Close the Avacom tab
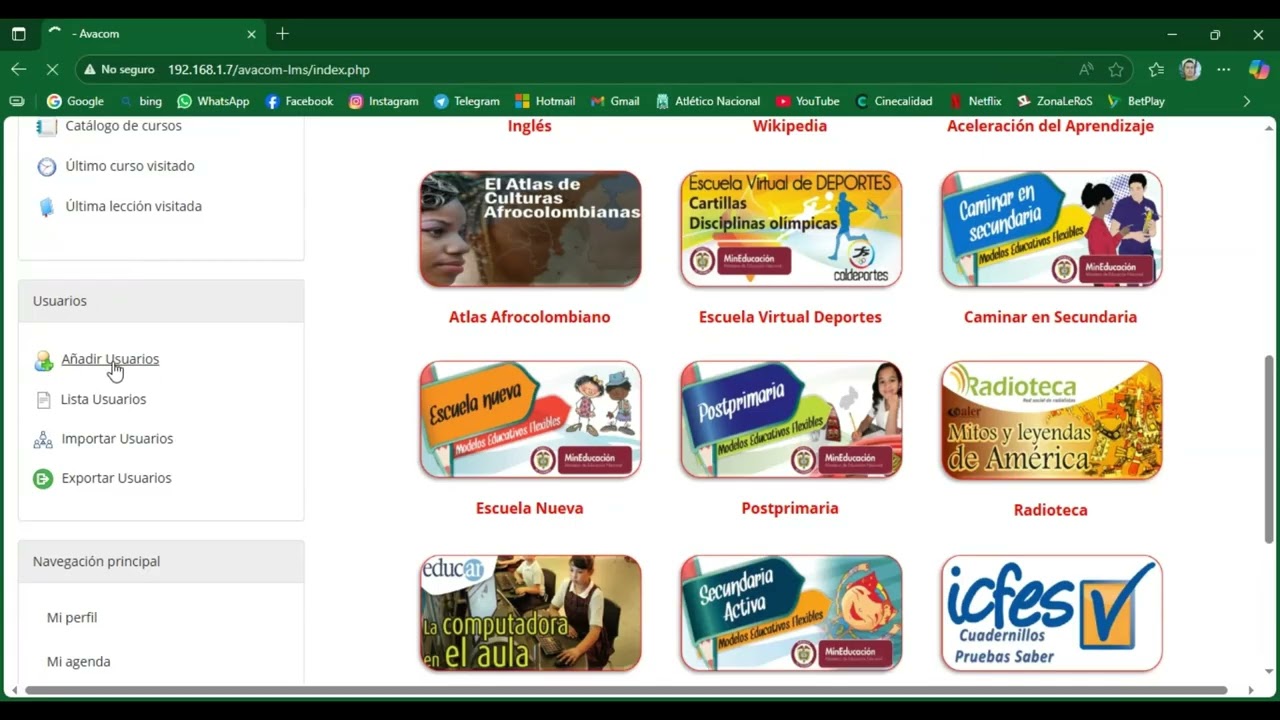Screen dimensions: 1280x720 click(x=251, y=34)
